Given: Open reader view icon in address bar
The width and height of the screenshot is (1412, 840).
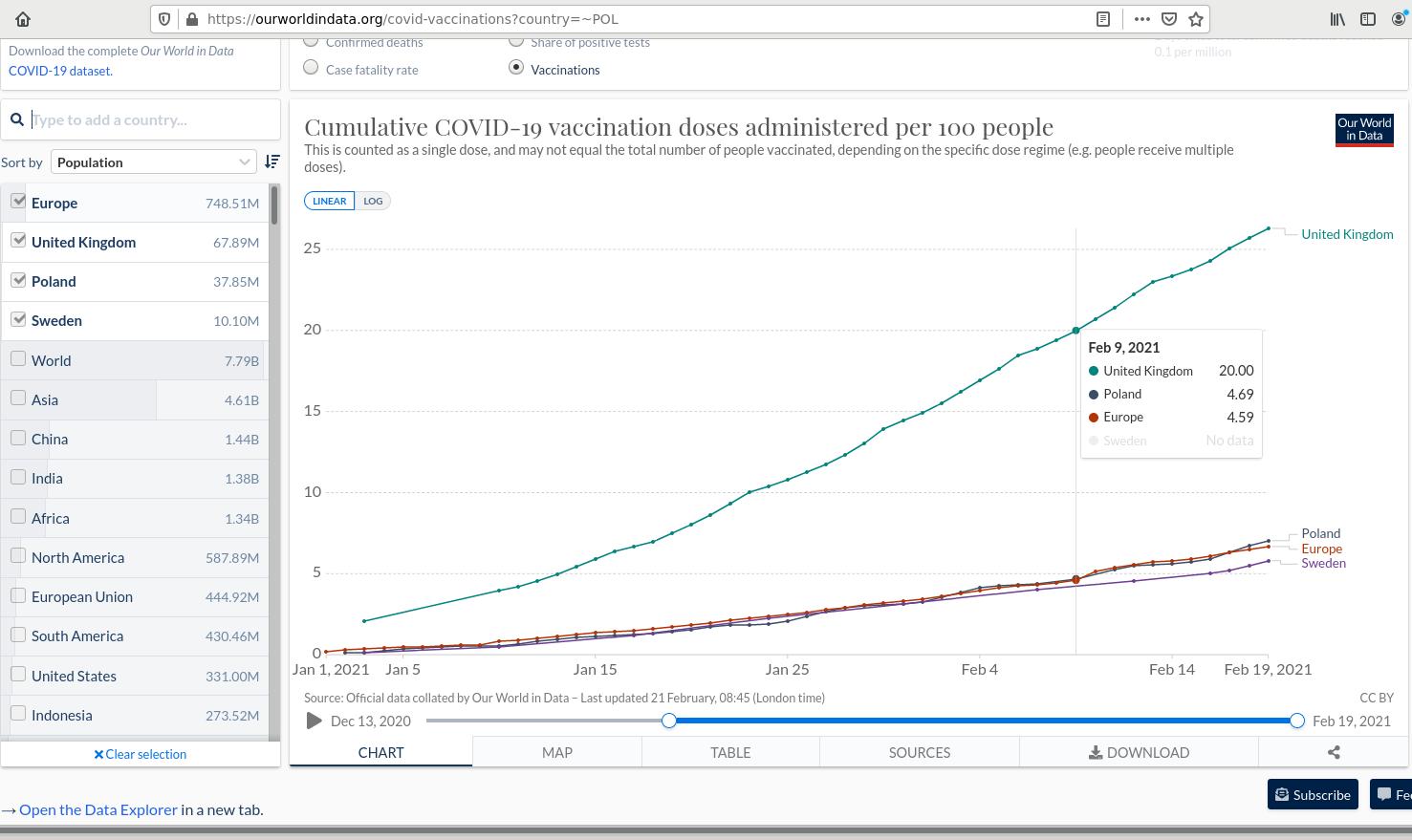Looking at the screenshot, I should (1102, 18).
